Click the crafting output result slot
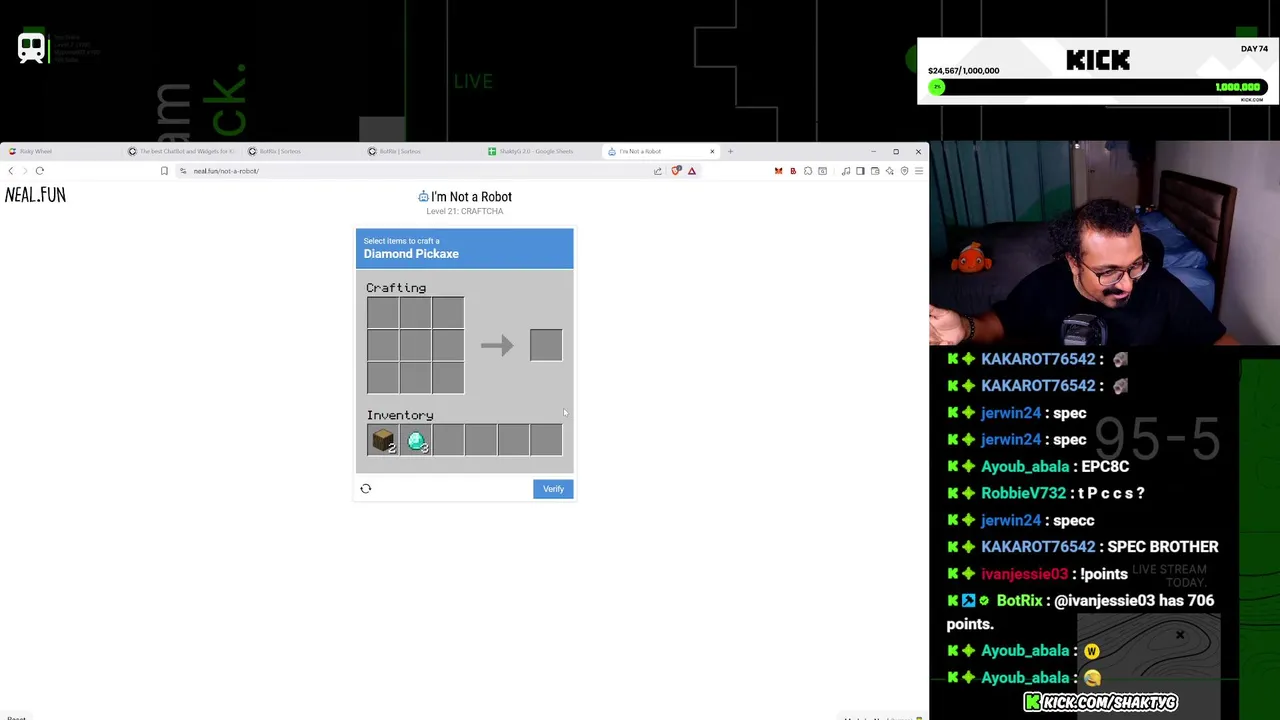Screen dimensions: 1280x720 [546, 346]
